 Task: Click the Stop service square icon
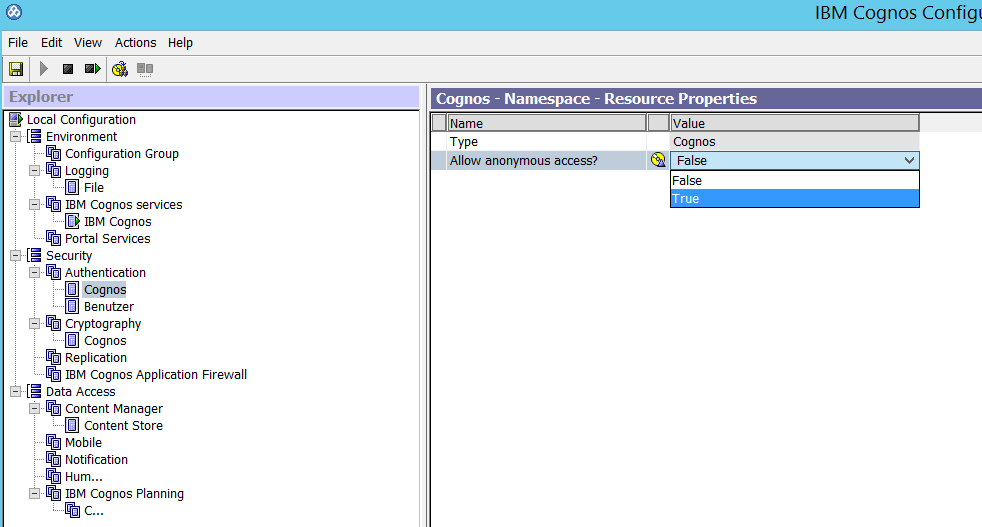68,69
